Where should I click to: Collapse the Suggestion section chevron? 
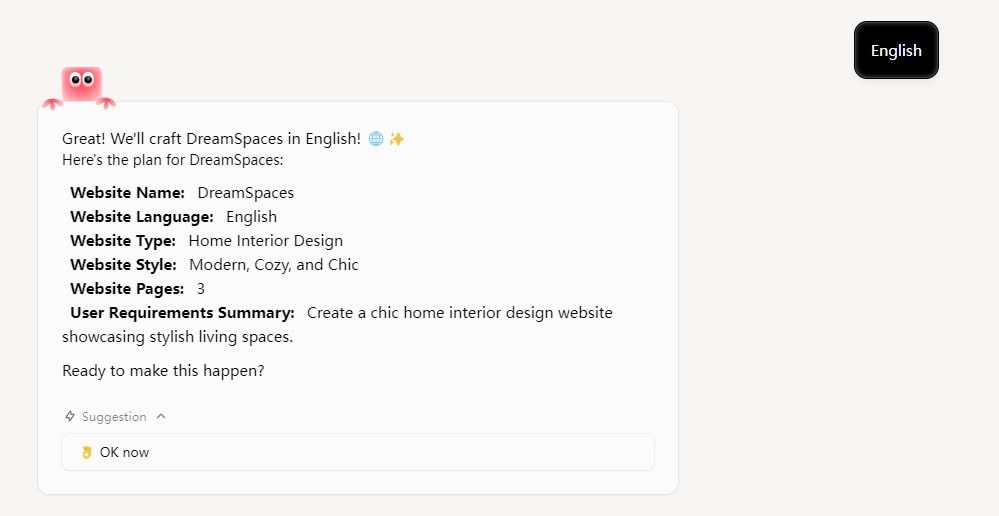pos(161,416)
